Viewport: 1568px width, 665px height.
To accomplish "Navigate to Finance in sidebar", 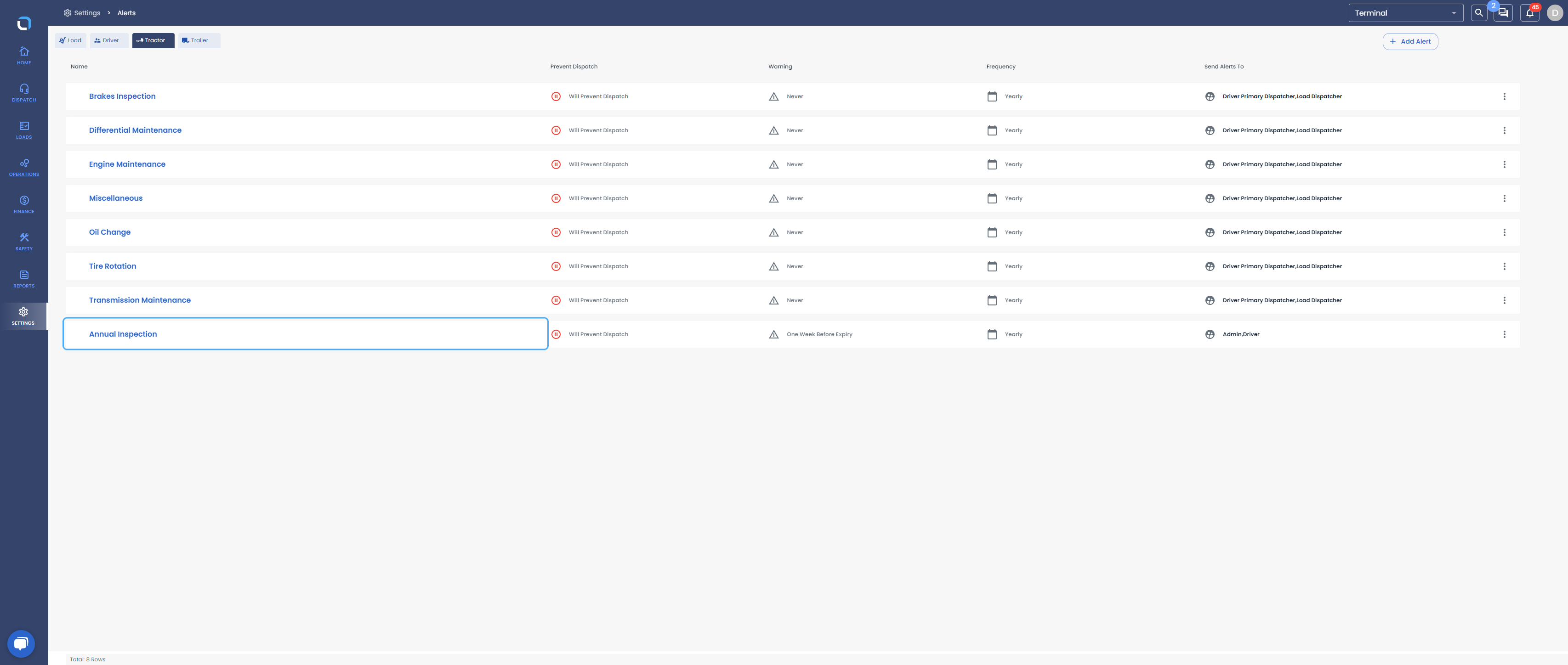I will tap(24, 204).
